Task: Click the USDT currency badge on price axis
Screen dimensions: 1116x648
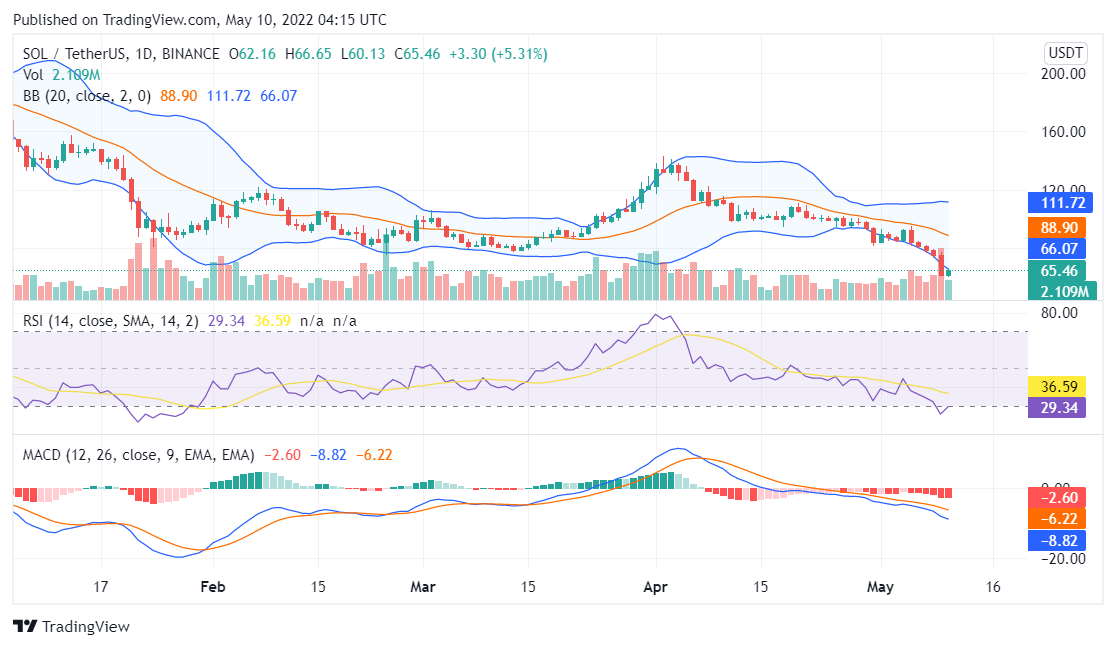Action: [1064, 53]
